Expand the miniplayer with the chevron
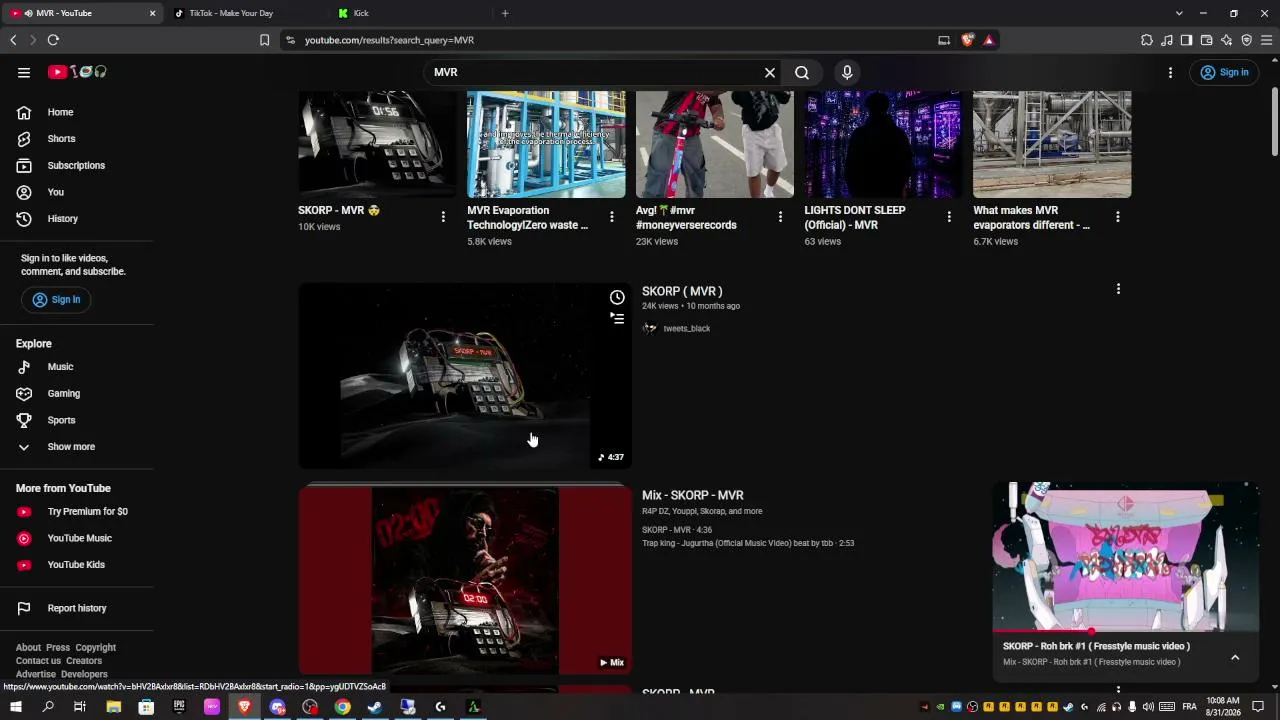The image size is (1280, 720). click(x=1235, y=657)
